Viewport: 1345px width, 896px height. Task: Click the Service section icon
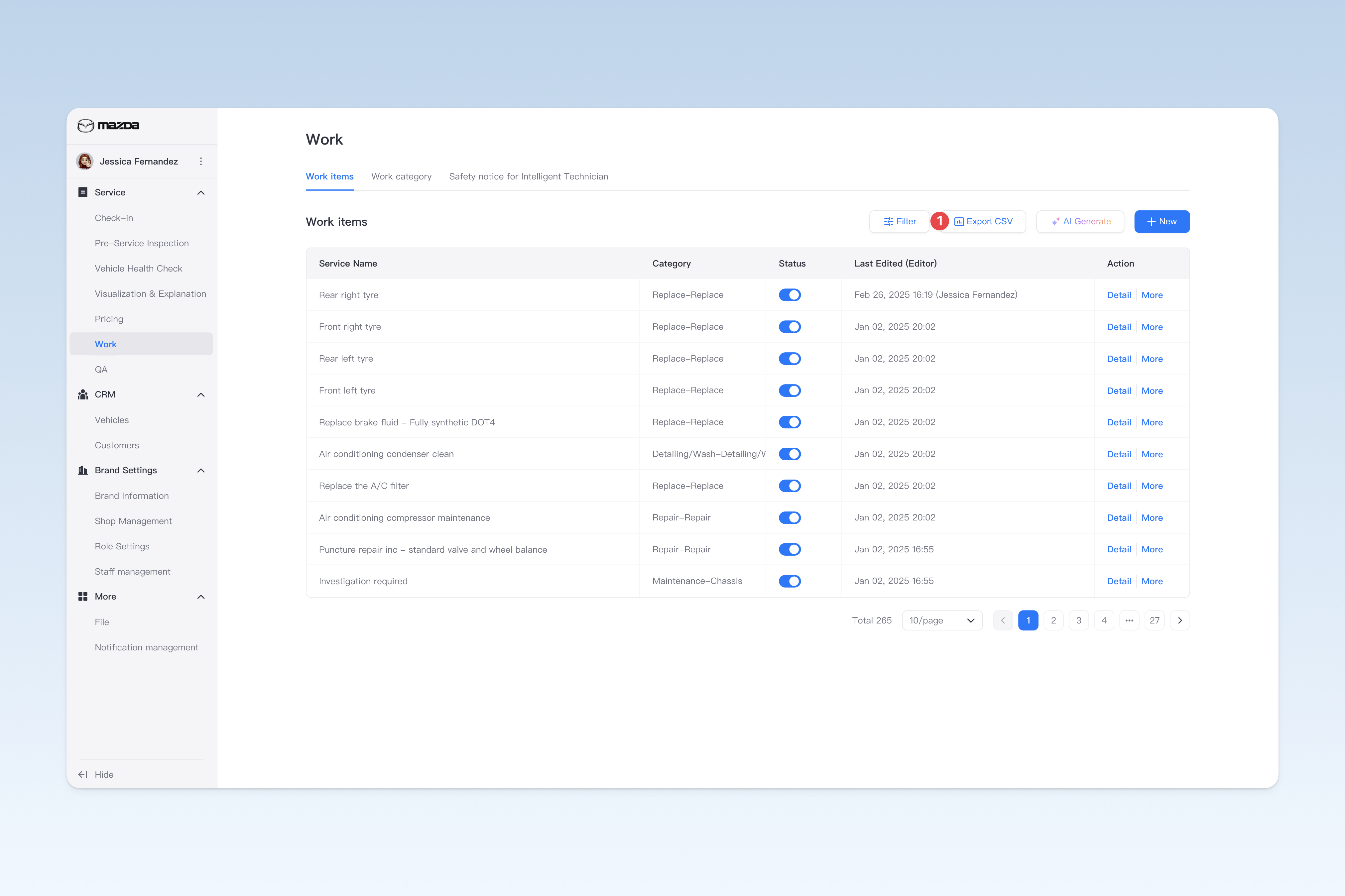pos(83,192)
